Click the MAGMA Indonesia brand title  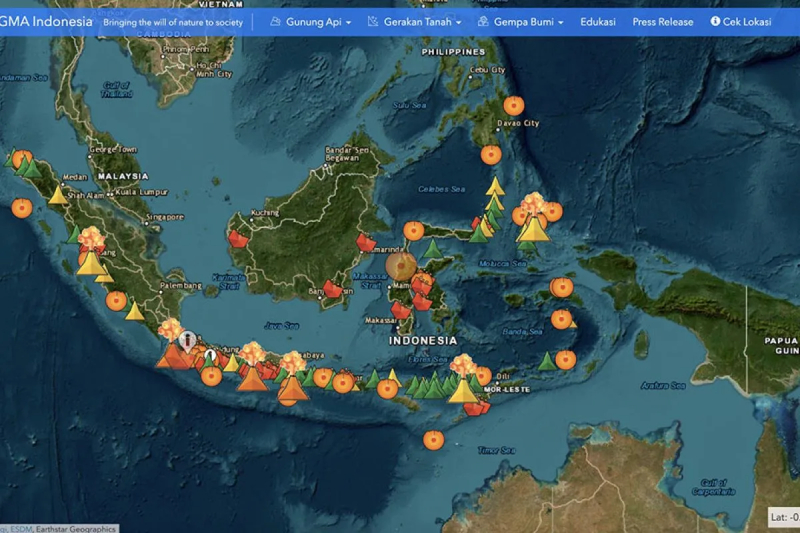pos(47,21)
